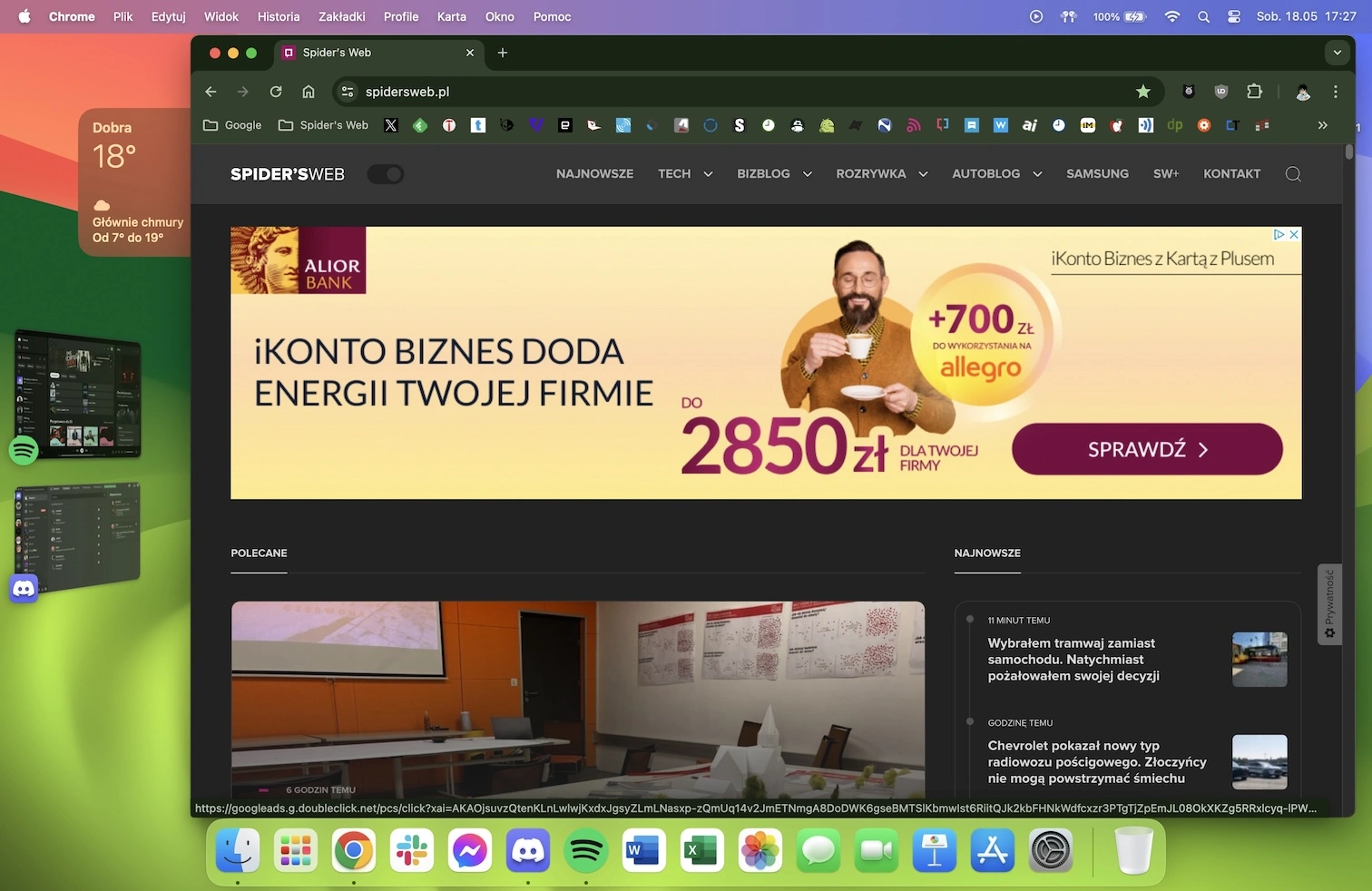Click the SPRAWDŹ button on the ad
Image resolution: width=1372 pixels, height=891 pixels.
[x=1147, y=449]
